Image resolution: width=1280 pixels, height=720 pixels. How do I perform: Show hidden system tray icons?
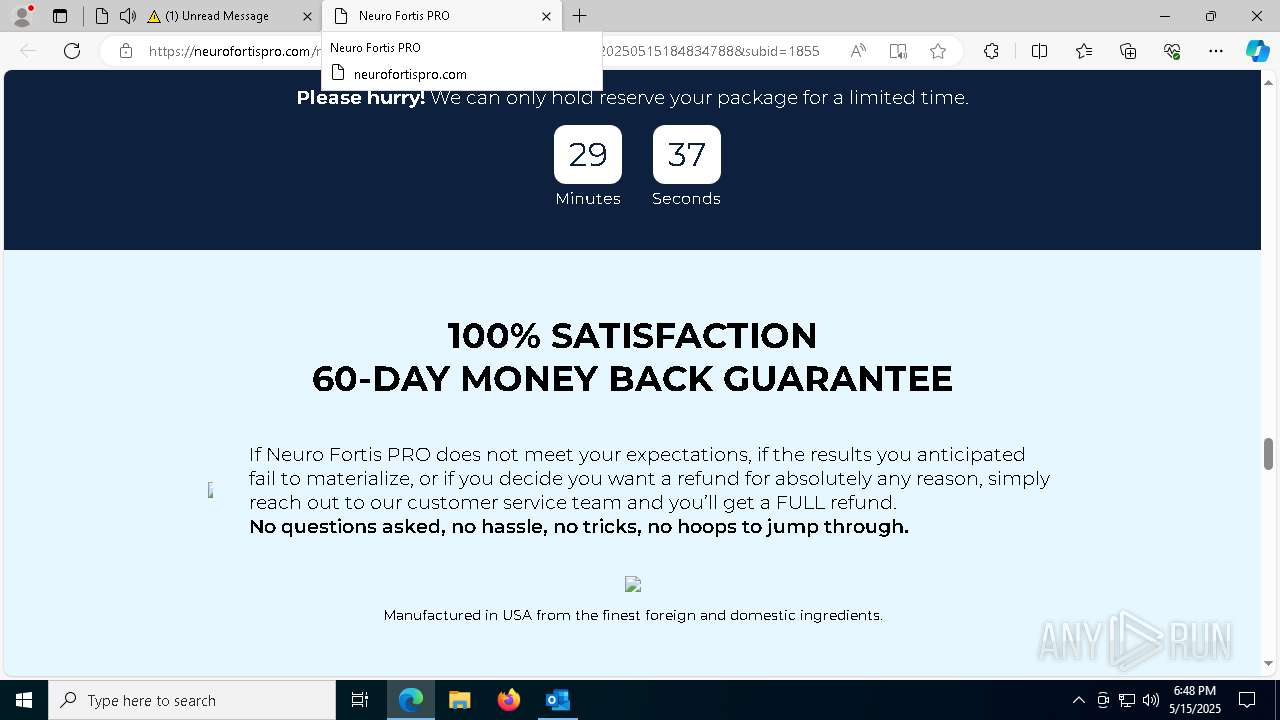pos(1078,700)
